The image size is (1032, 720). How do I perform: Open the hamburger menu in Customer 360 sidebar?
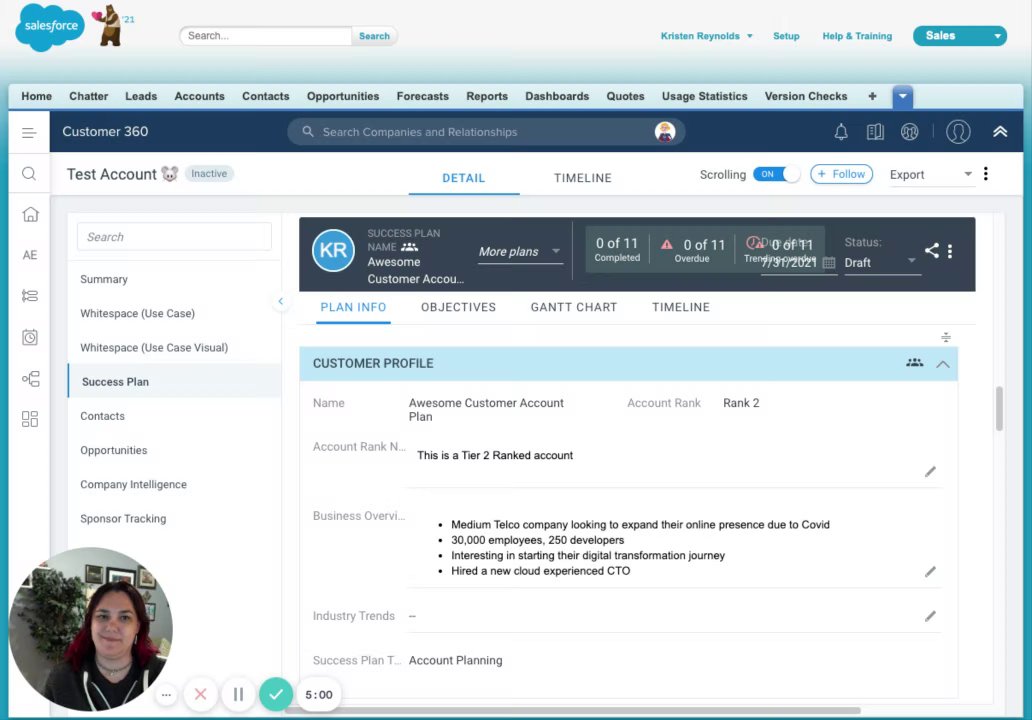pyautogui.click(x=29, y=133)
